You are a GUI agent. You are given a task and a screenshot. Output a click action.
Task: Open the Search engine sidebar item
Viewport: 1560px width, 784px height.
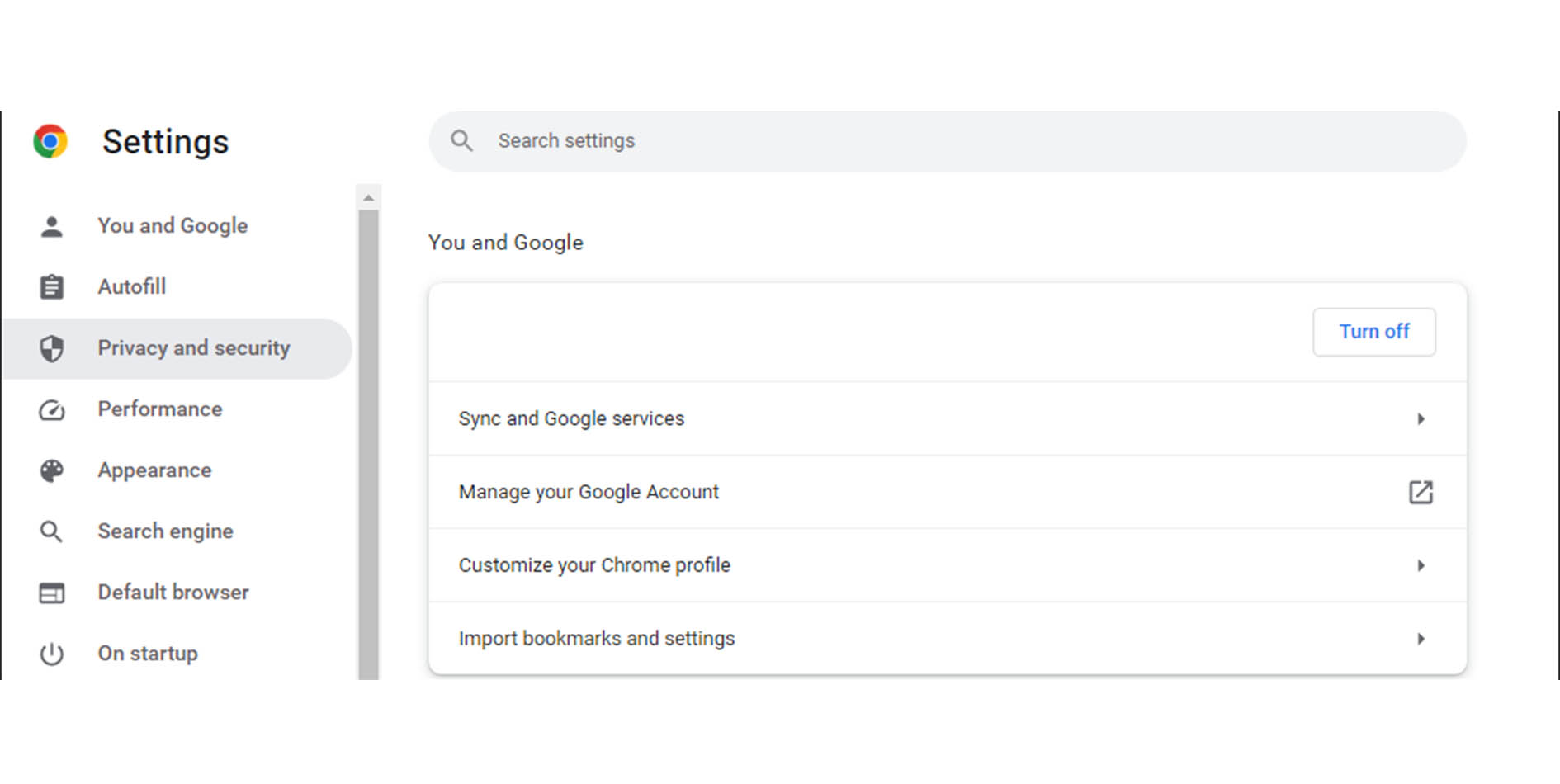tap(165, 531)
